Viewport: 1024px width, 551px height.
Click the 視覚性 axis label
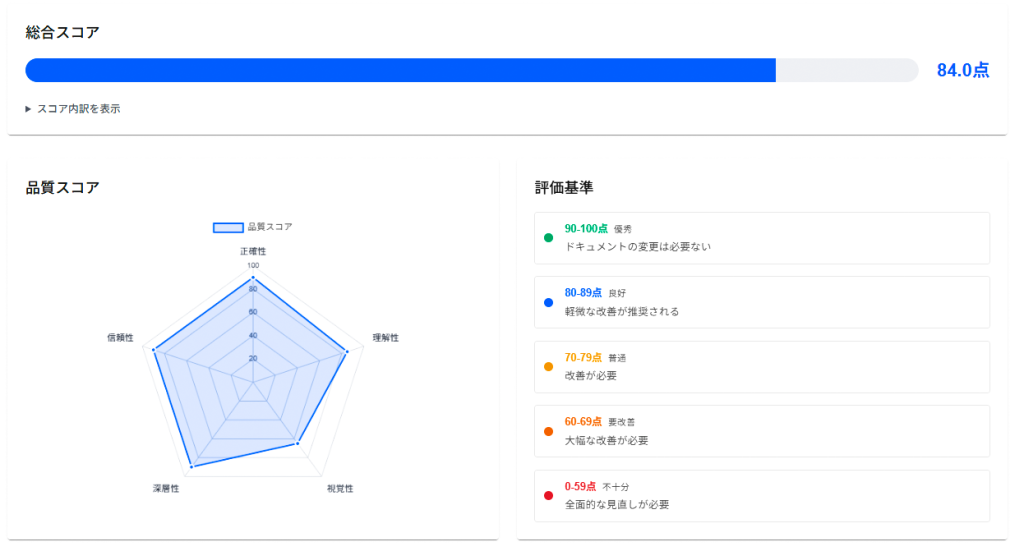pos(340,489)
